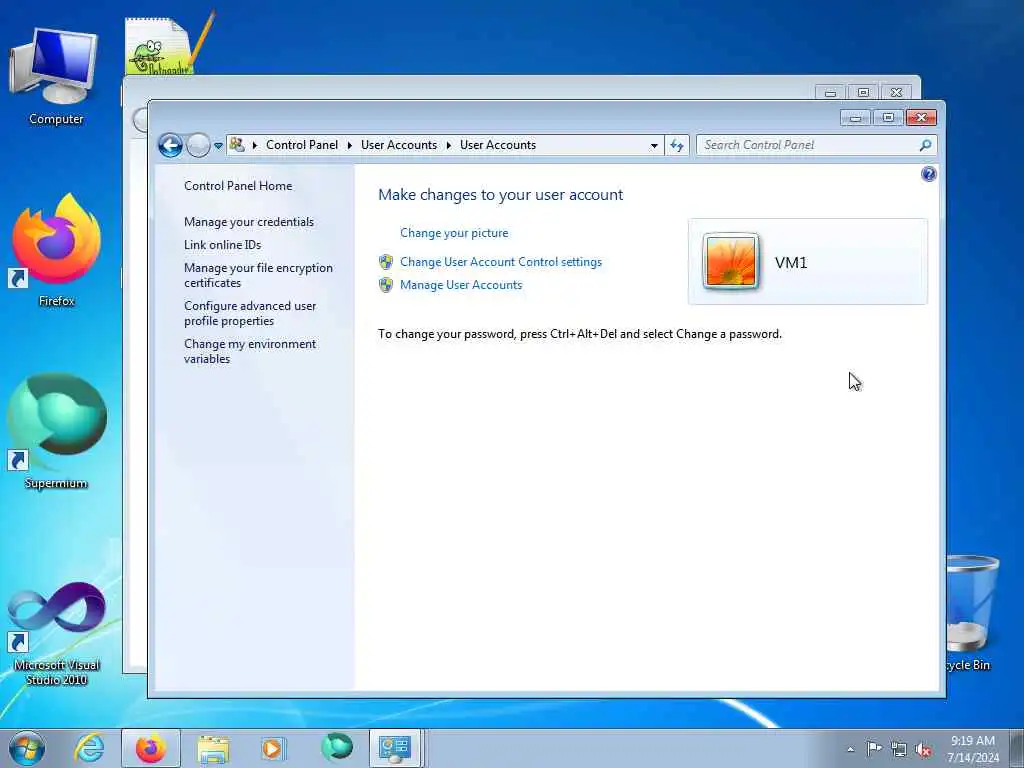The height and width of the screenshot is (768, 1024).
Task: Open the Windows Start menu
Action: click(x=27, y=748)
